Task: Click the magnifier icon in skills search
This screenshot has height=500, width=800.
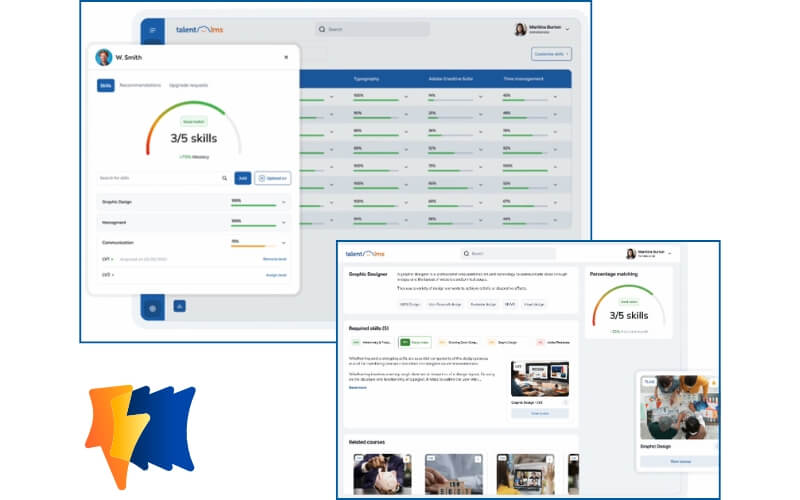Action: coord(224,178)
